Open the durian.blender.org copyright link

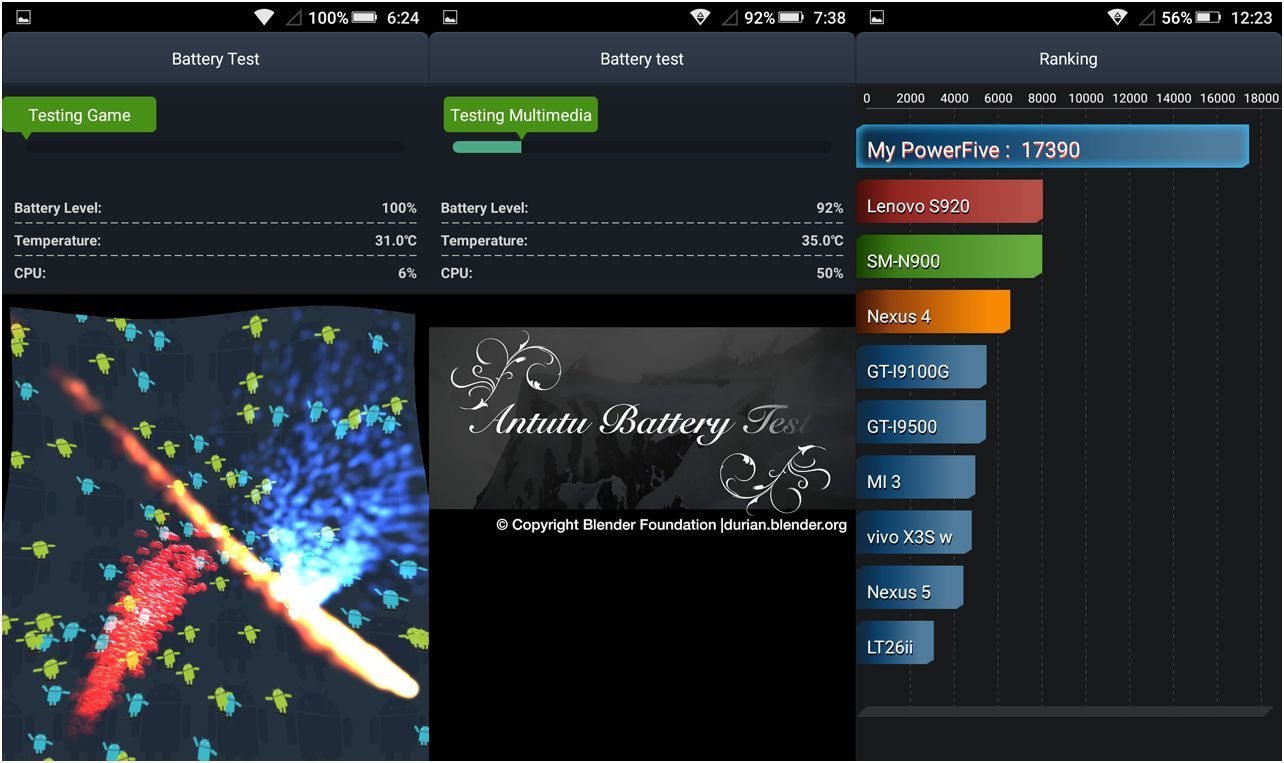(783, 524)
